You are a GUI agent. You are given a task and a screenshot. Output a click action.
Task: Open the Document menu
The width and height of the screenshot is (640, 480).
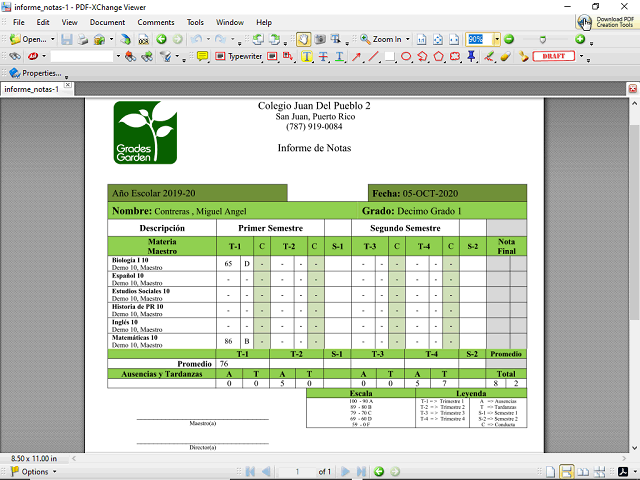point(107,22)
